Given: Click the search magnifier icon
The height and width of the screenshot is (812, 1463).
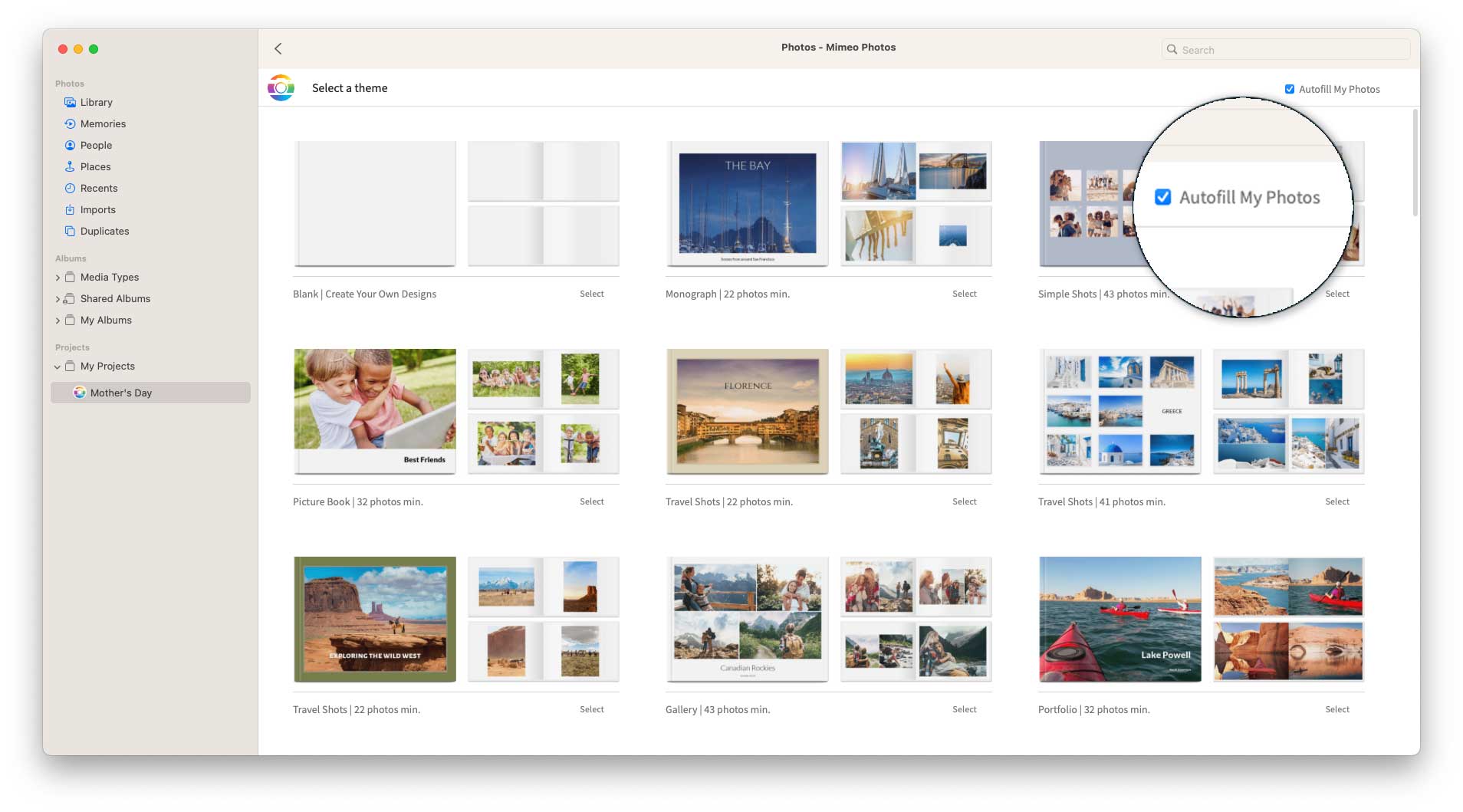Looking at the screenshot, I should [1172, 50].
